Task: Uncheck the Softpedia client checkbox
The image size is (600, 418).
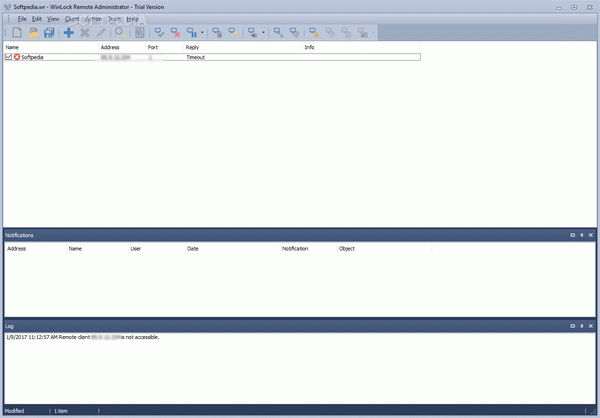Action: click(8, 57)
